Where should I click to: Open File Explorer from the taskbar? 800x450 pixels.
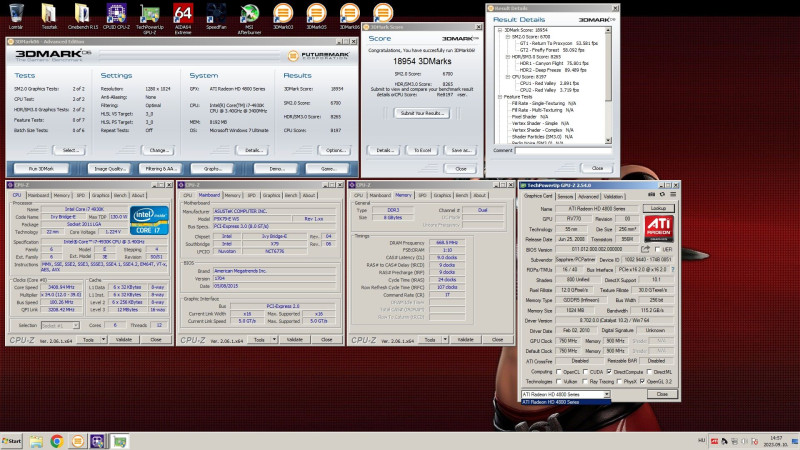[36, 441]
